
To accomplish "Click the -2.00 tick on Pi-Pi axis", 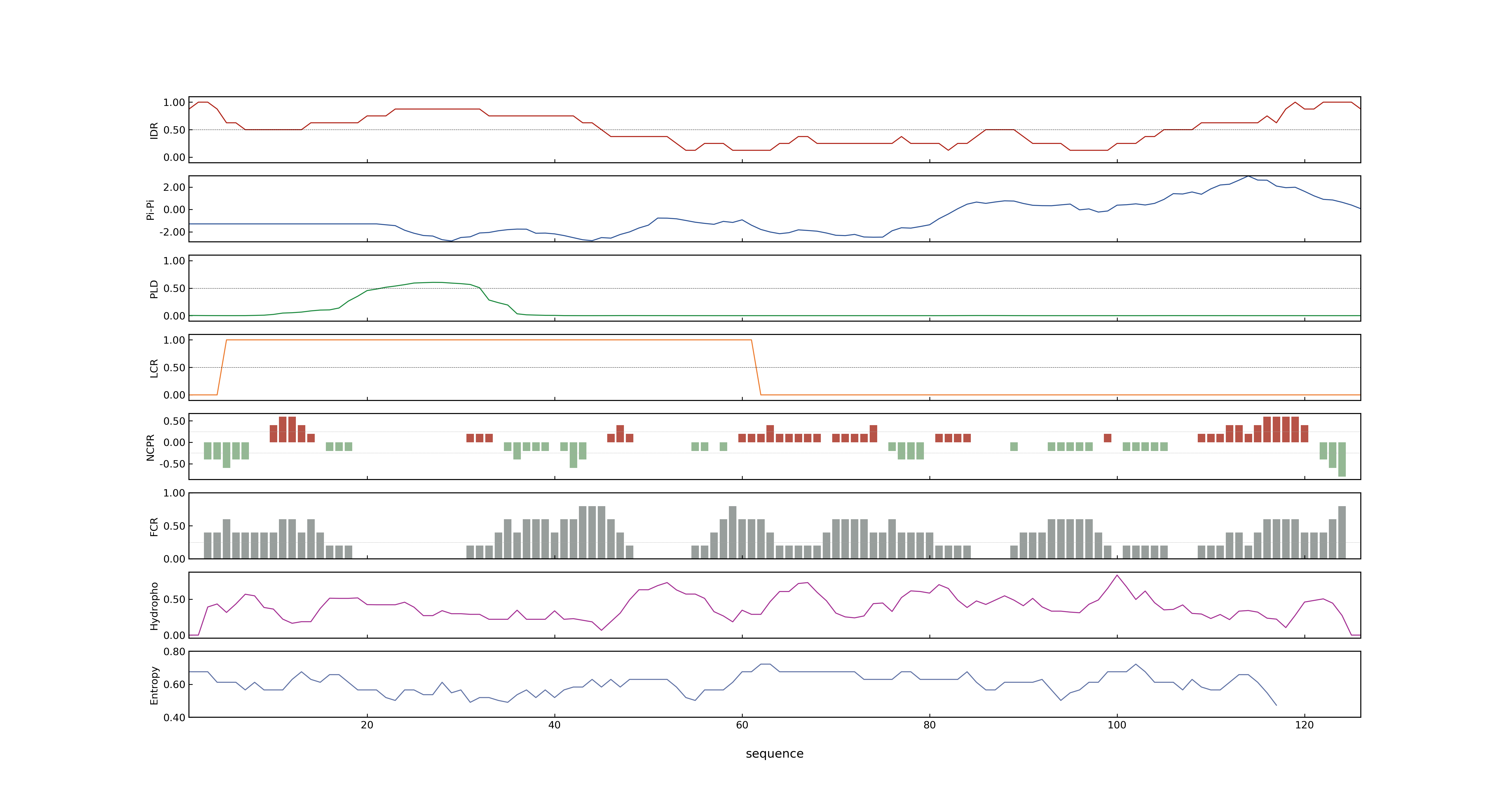I will [172, 232].
